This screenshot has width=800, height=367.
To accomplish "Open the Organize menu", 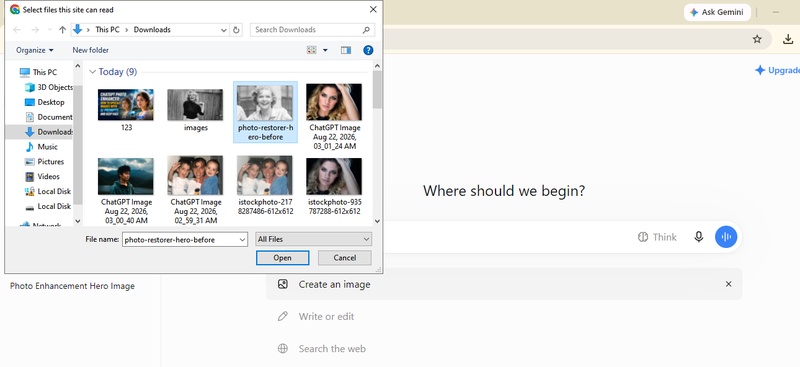I will pos(35,50).
